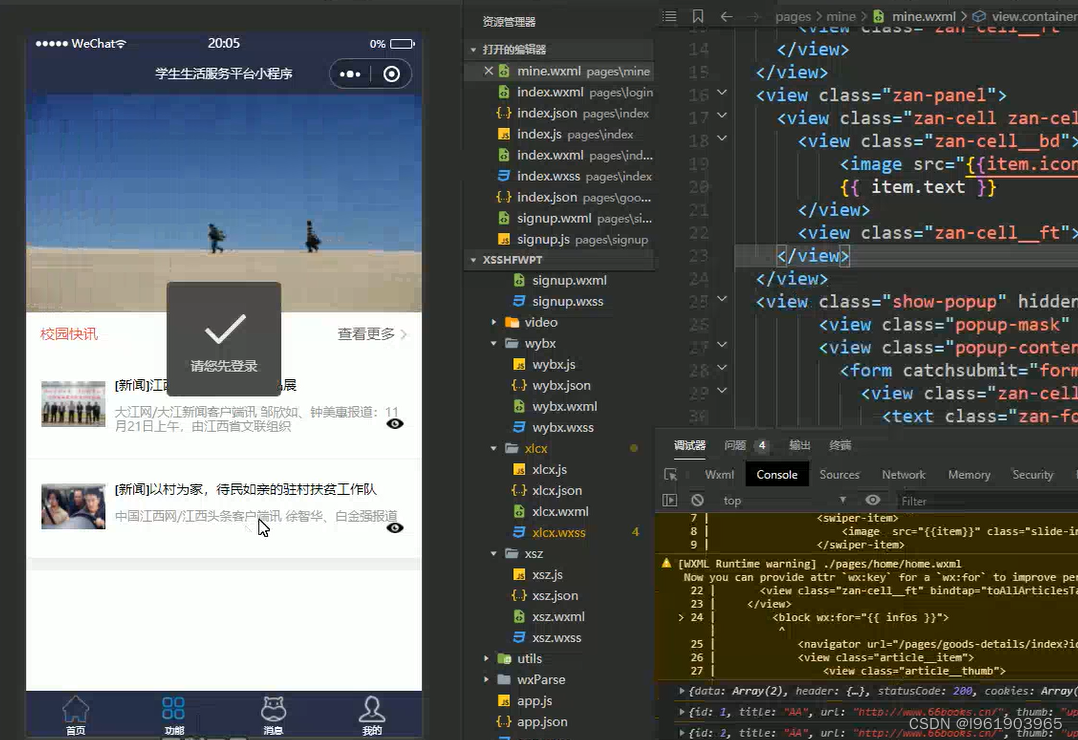Toggle the eye icon on the second news item
1078x740 pixels.
pyautogui.click(x=395, y=527)
